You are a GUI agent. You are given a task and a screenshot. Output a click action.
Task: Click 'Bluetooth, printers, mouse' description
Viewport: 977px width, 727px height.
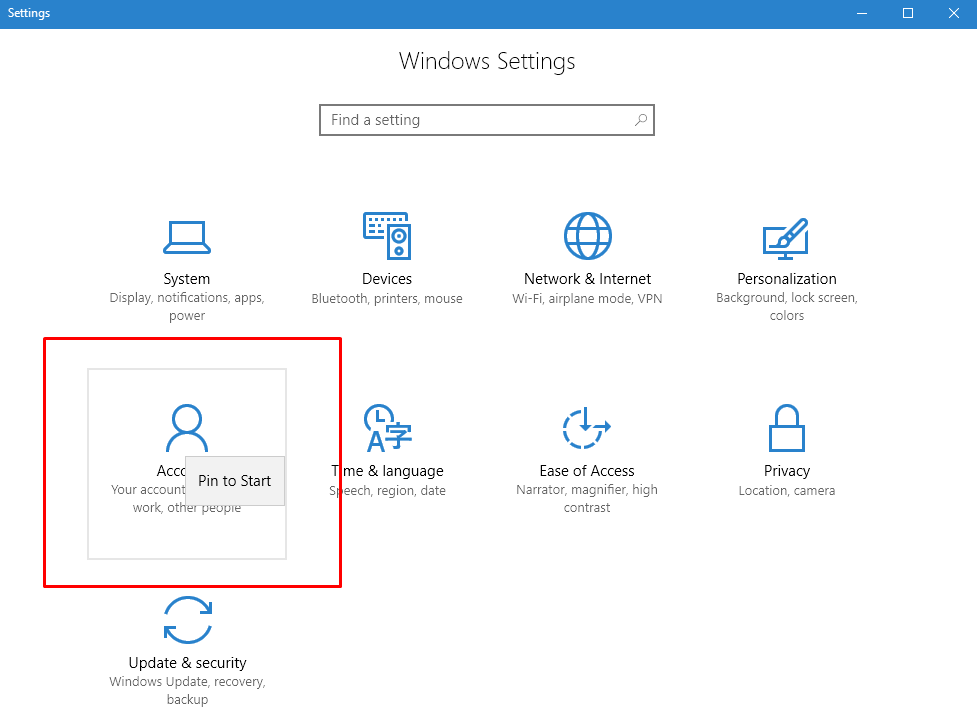(x=387, y=298)
